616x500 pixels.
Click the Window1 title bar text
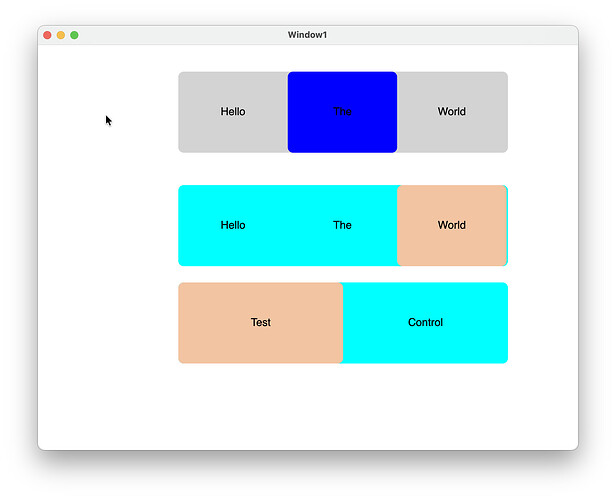(x=307, y=35)
